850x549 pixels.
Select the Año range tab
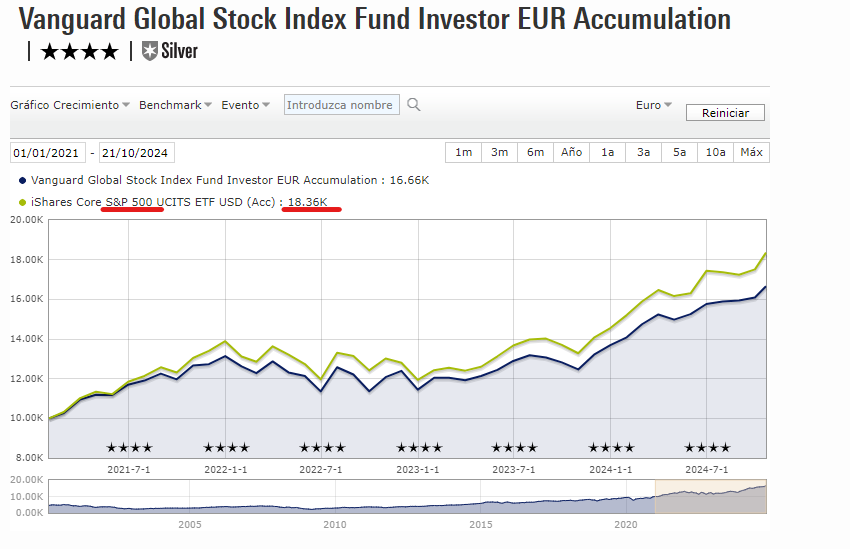(571, 152)
